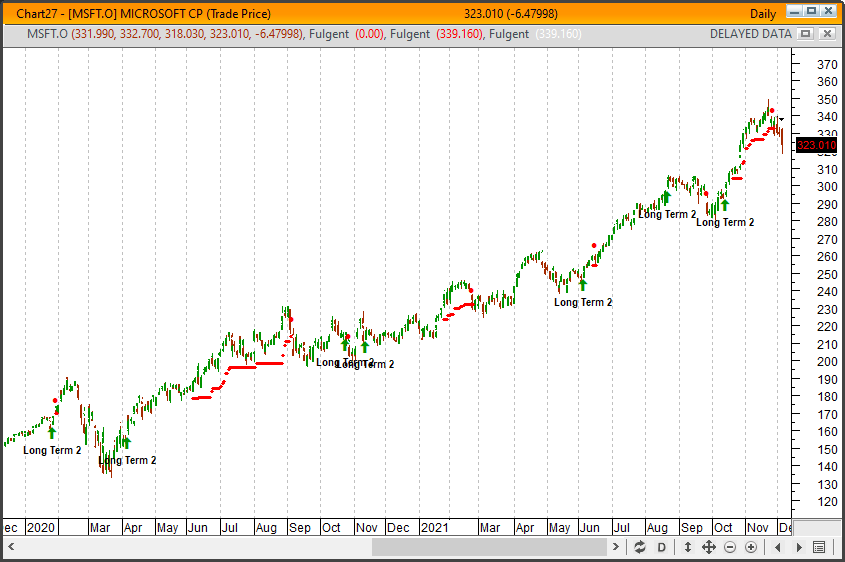Click the MSFT.O legend entry with OHLC values
Image resolution: width=845 pixels, height=562 pixels.
pyautogui.click(x=165, y=34)
